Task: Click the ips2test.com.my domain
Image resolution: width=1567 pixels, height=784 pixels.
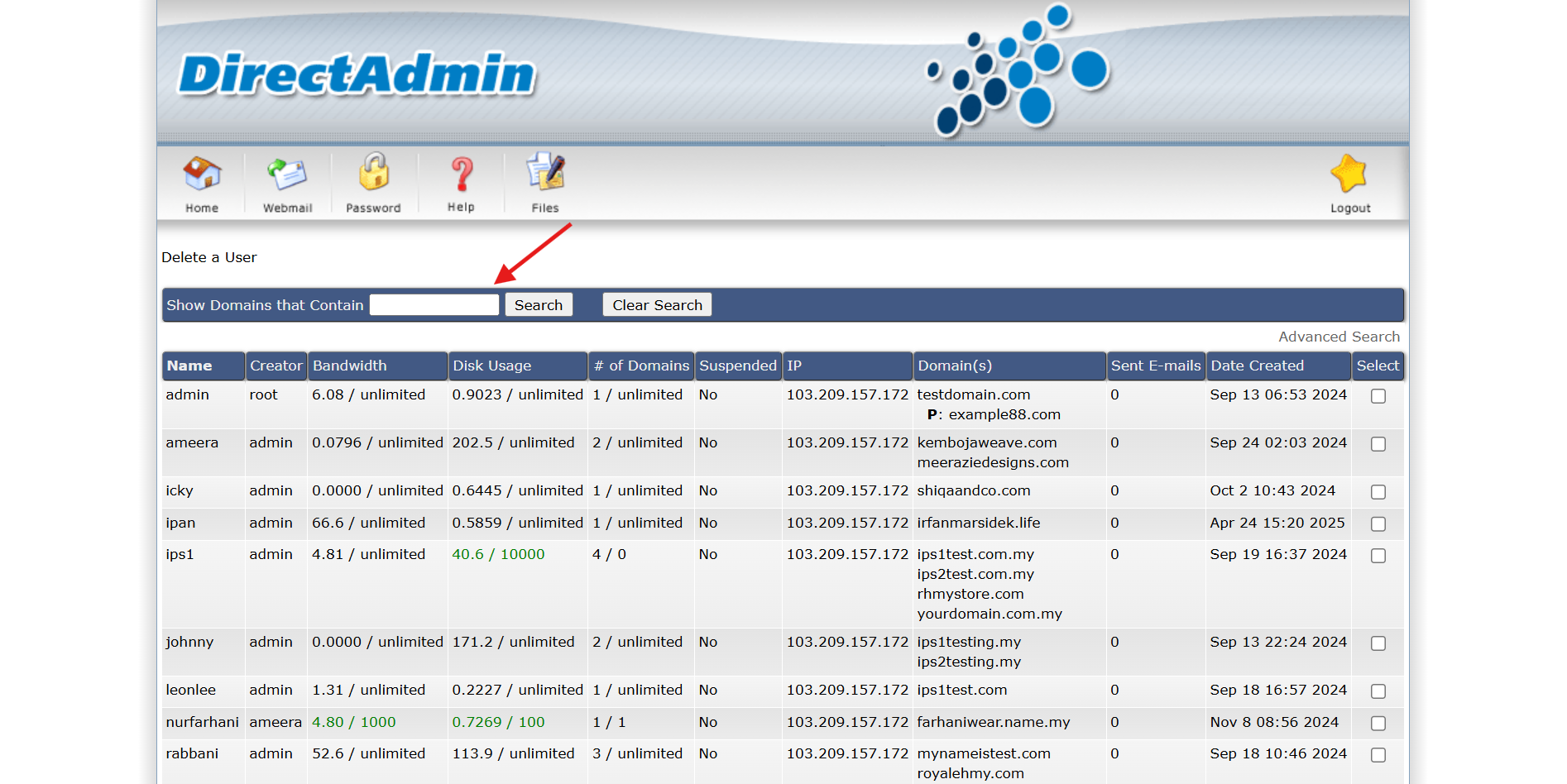Action: tap(975, 574)
